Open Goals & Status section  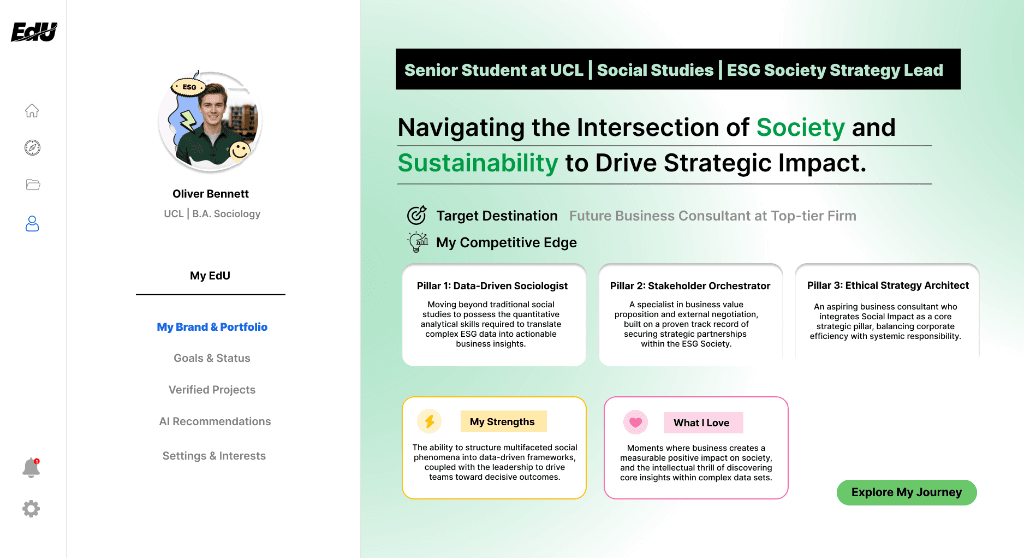(212, 358)
